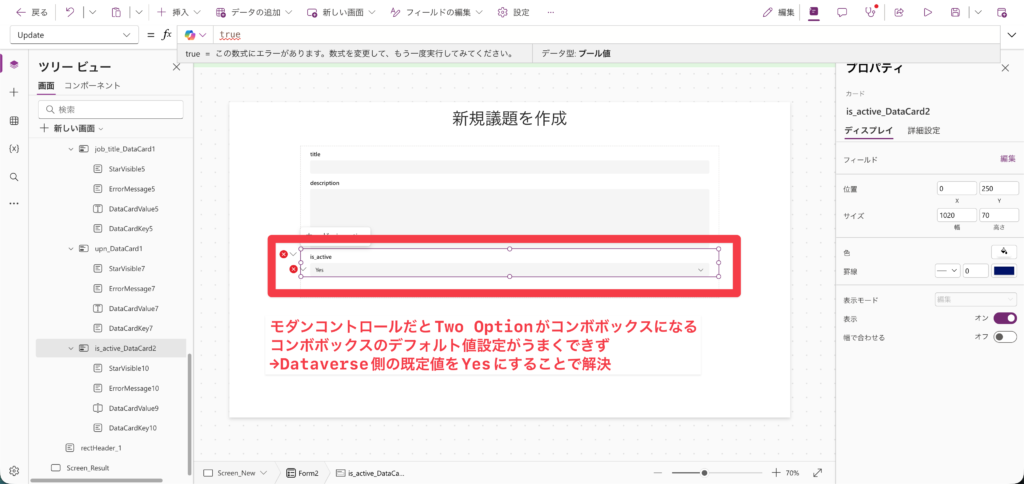The height and width of the screenshot is (484, 1024).
Task: Click the Undo icon in top toolbar
Action: coord(69,13)
